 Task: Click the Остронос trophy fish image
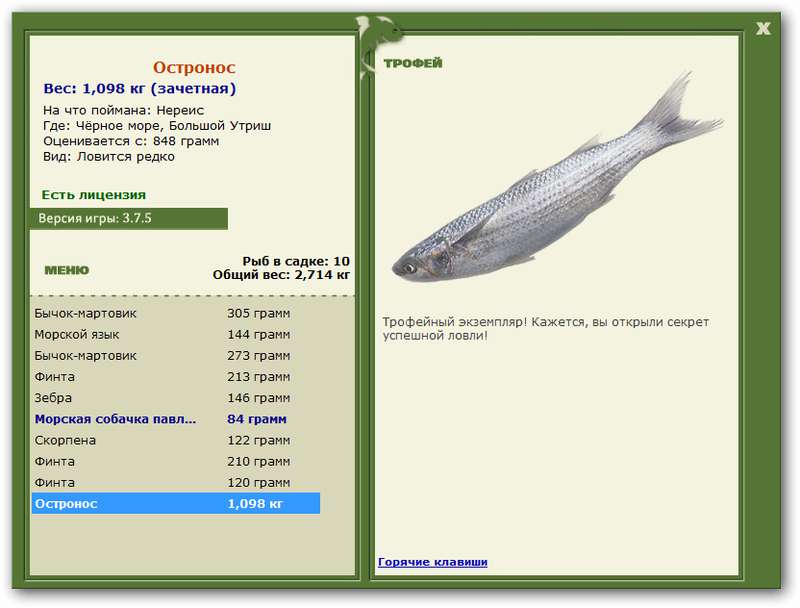click(x=557, y=177)
